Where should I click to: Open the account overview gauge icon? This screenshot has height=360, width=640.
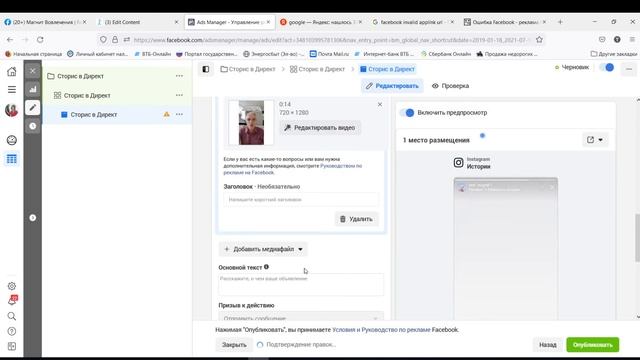pyautogui.click(x=11, y=140)
